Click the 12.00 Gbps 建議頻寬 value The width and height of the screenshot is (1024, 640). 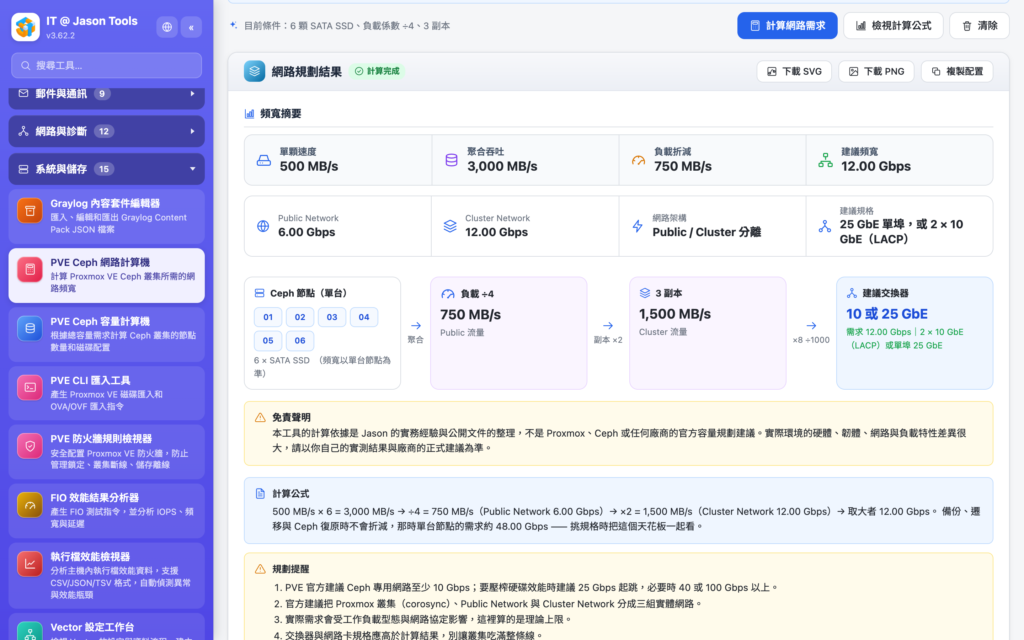[x=876, y=167]
